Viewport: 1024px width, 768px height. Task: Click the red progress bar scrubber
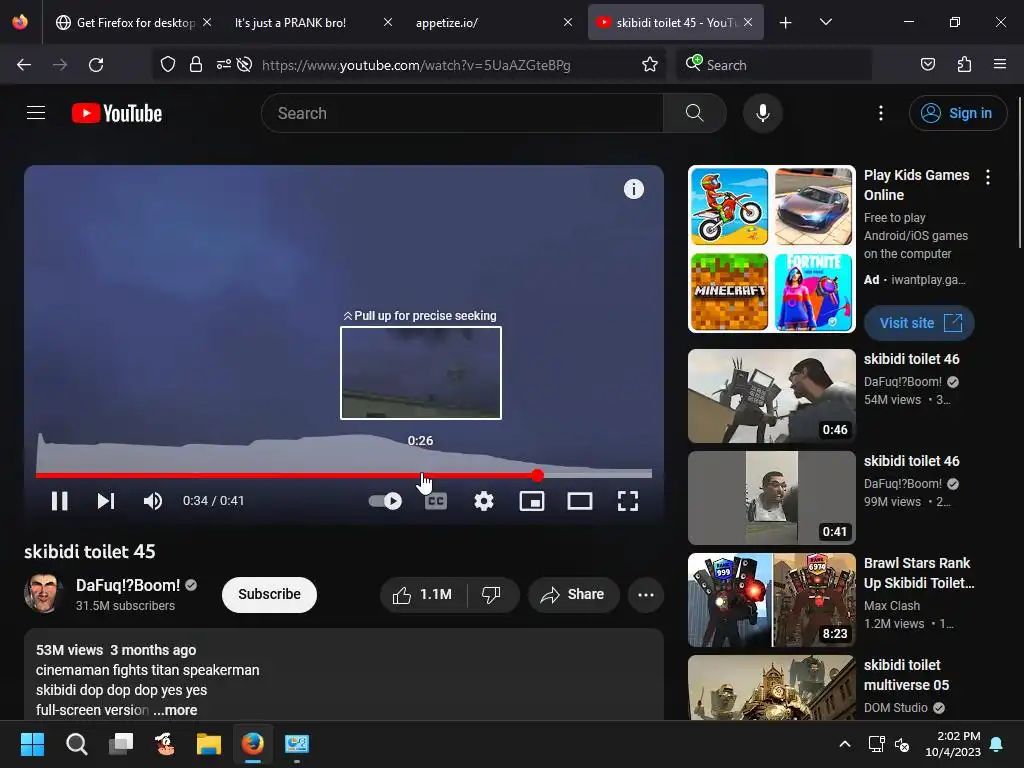click(x=537, y=475)
